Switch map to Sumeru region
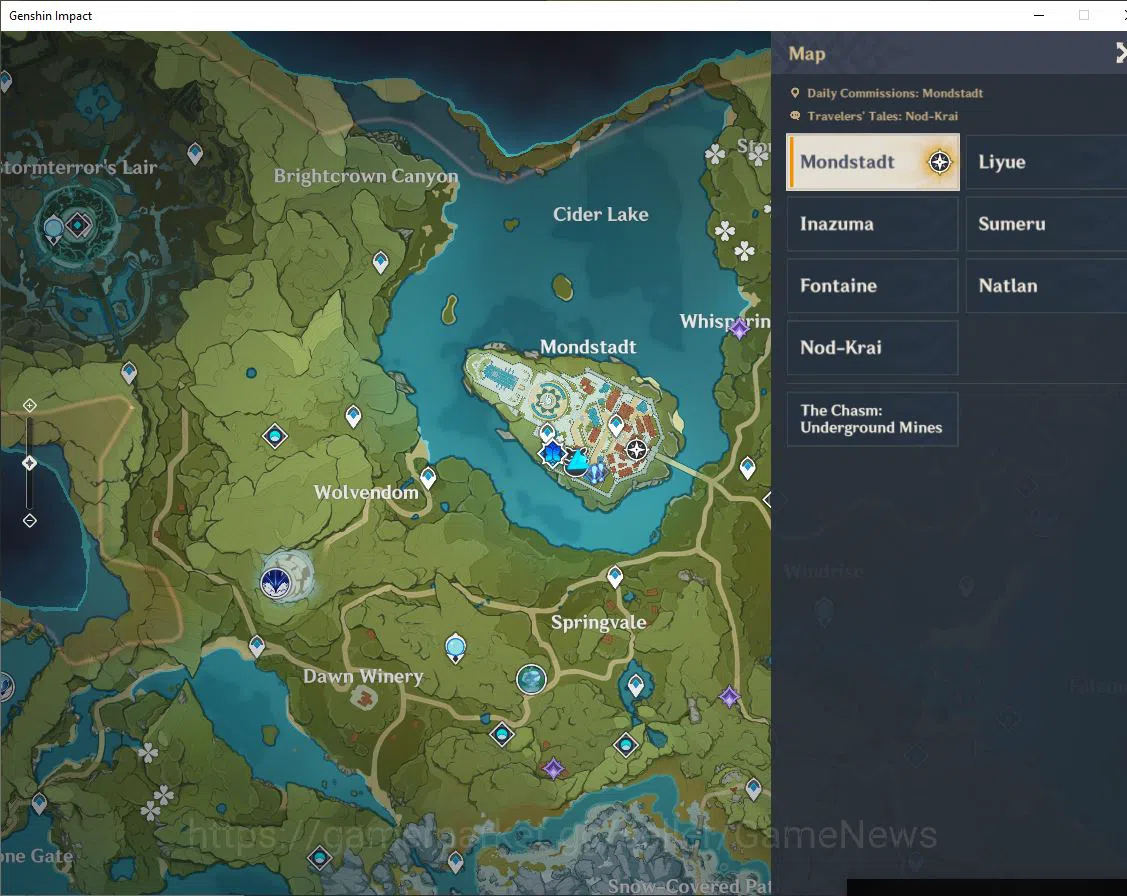Screen dimensions: 1127x896 (1046, 224)
